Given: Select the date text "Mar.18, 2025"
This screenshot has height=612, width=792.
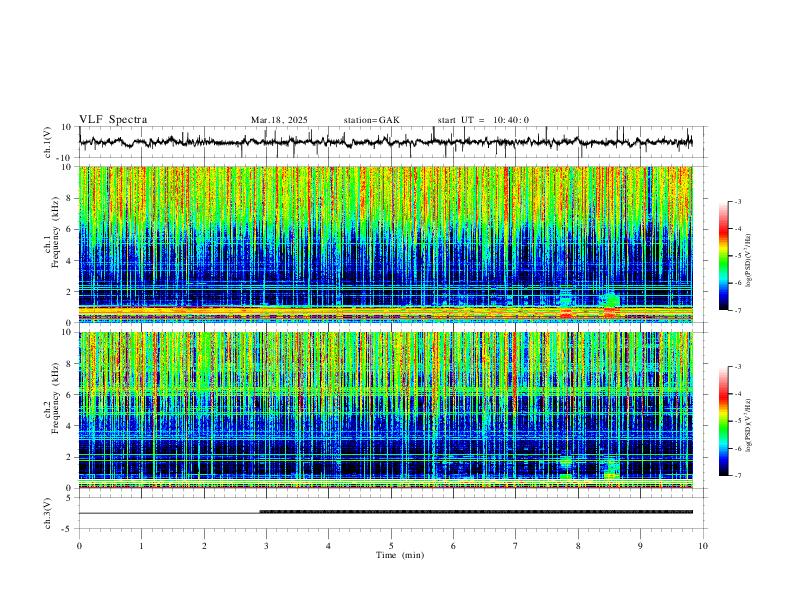Looking at the screenshot, I should coord(279,120).
